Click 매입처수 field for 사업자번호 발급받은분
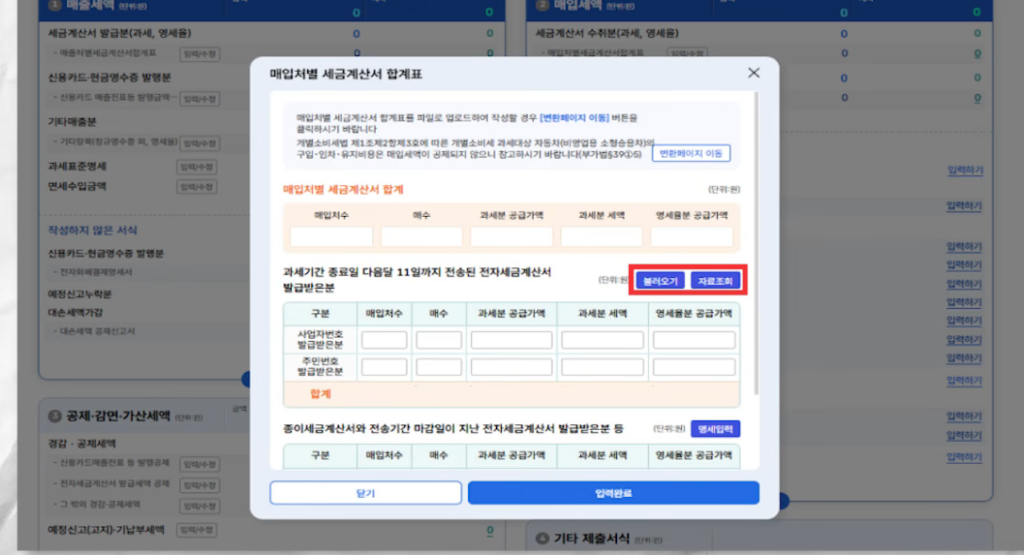 [x=384, y=340]
